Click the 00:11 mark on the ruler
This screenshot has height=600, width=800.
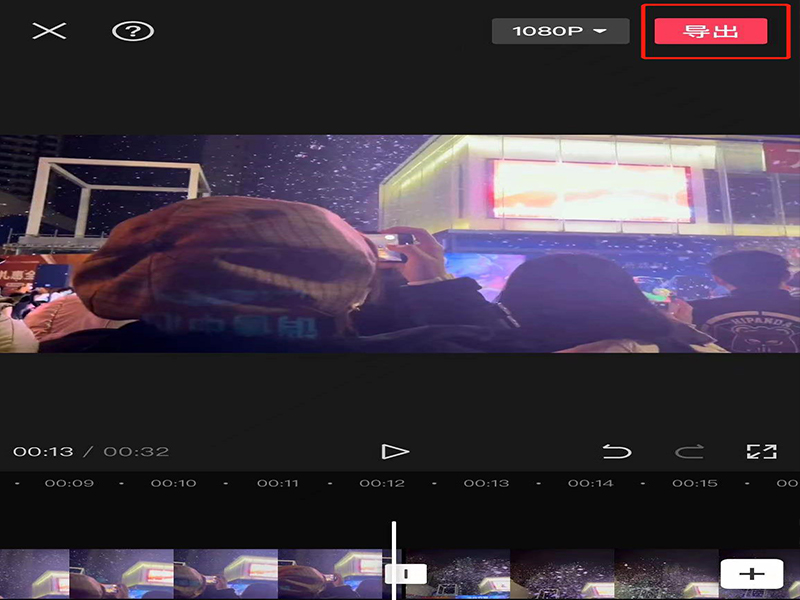pyautogui.click(x=277, y=484)
